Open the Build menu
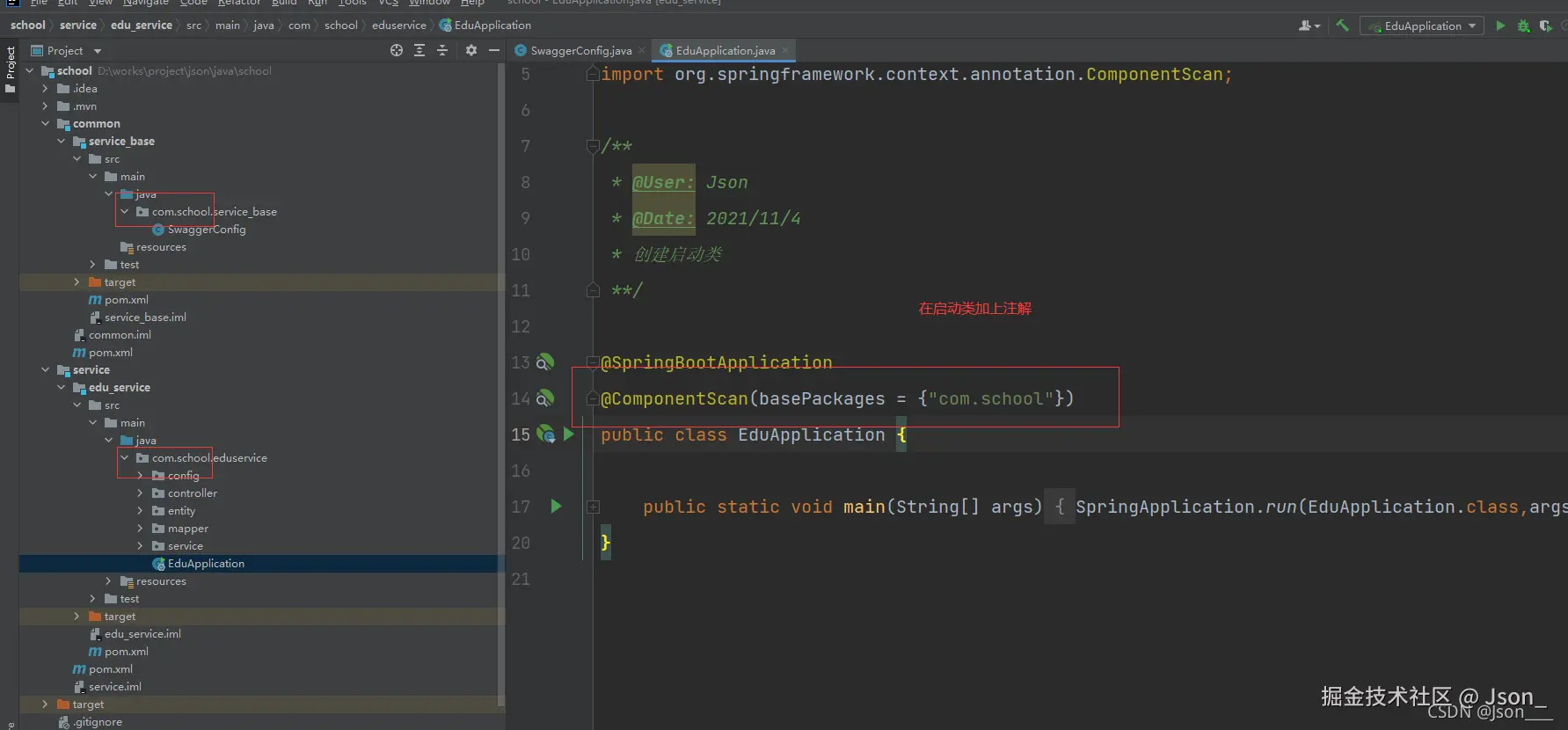The height and width of the screenshot is (730, 1568). [284, 4]
